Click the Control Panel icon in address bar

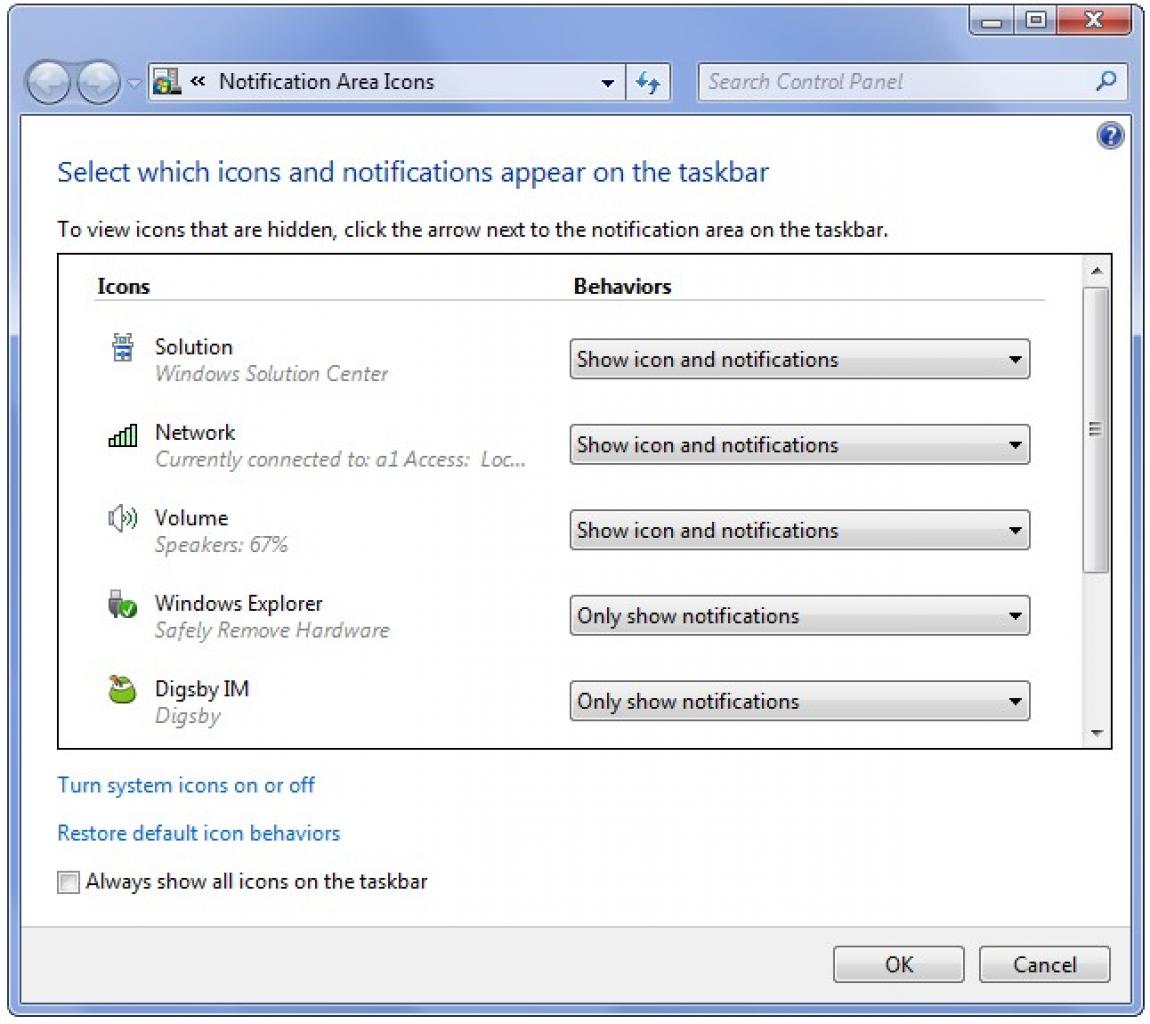[x=166, y=81]
